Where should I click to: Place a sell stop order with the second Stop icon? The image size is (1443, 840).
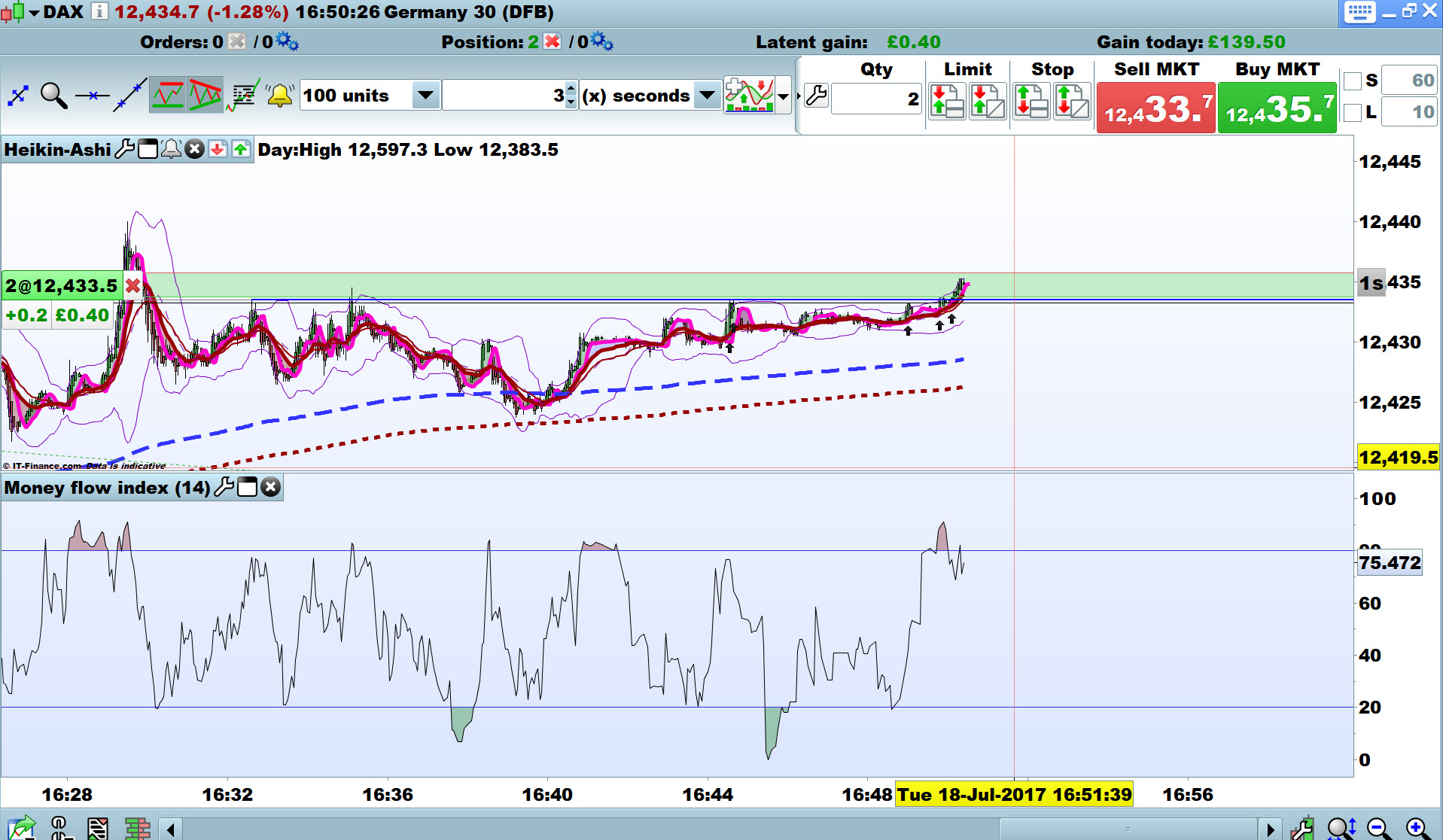(1072, 101)
